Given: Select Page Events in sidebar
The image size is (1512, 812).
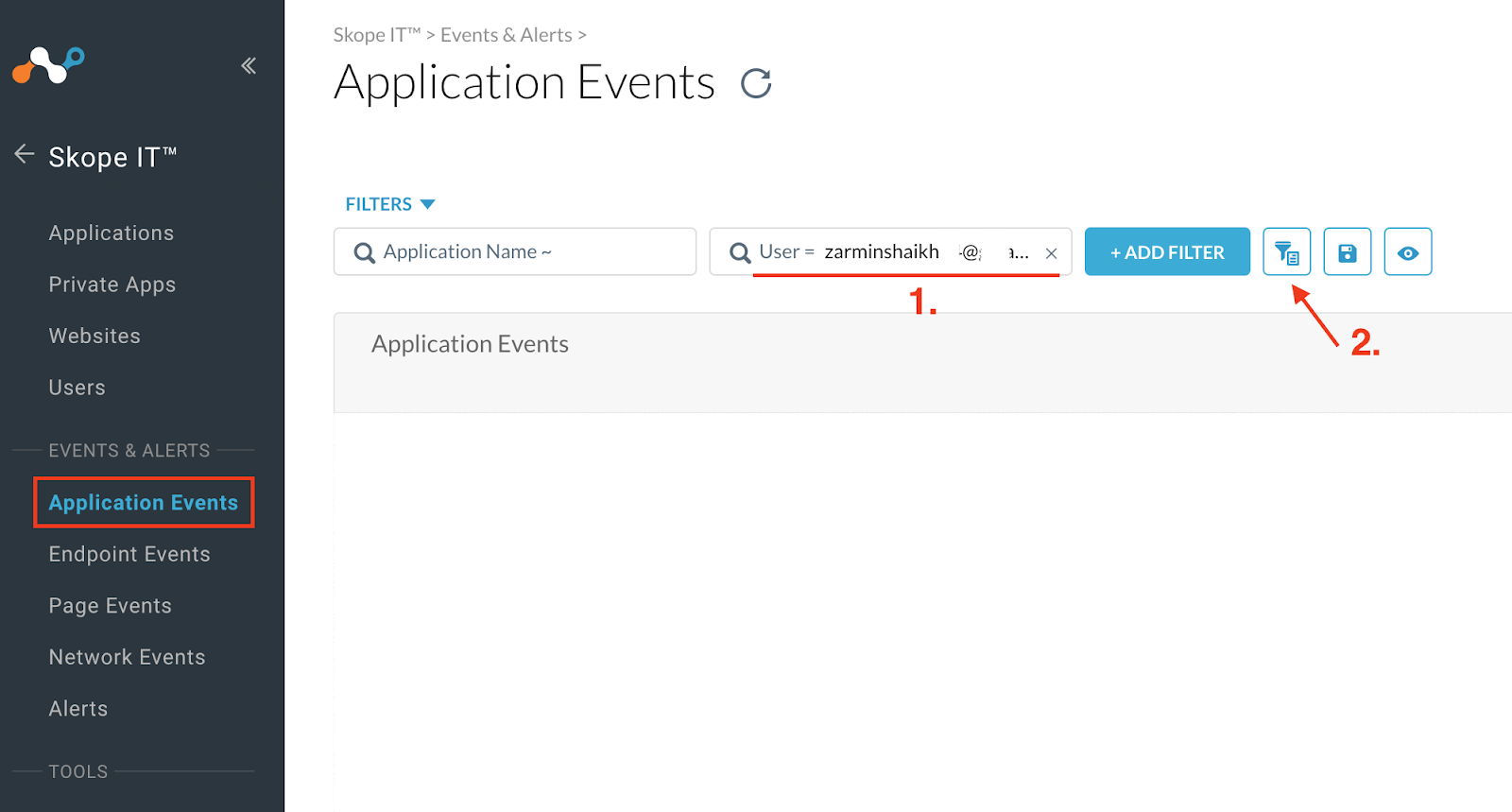Looking at the screenshot, I should pos(111,606).
